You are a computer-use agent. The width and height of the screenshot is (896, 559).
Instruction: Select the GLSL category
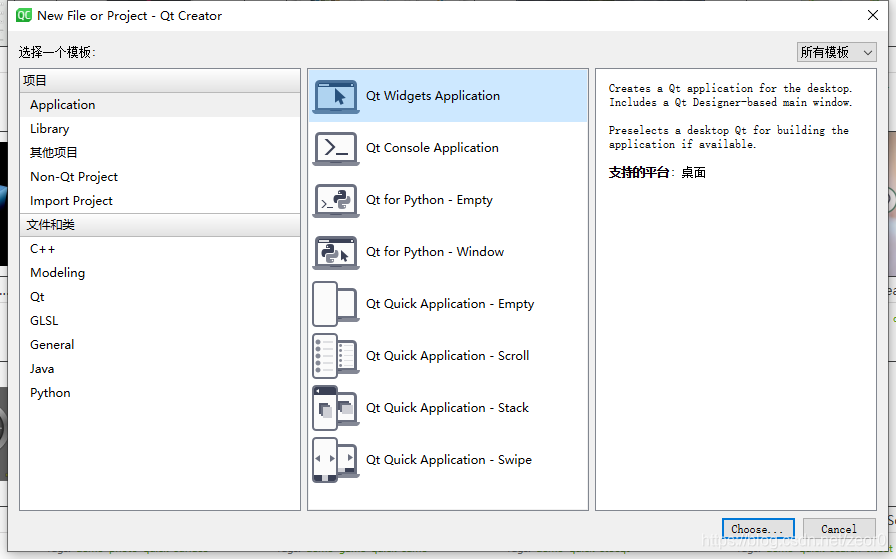point(160,321)
